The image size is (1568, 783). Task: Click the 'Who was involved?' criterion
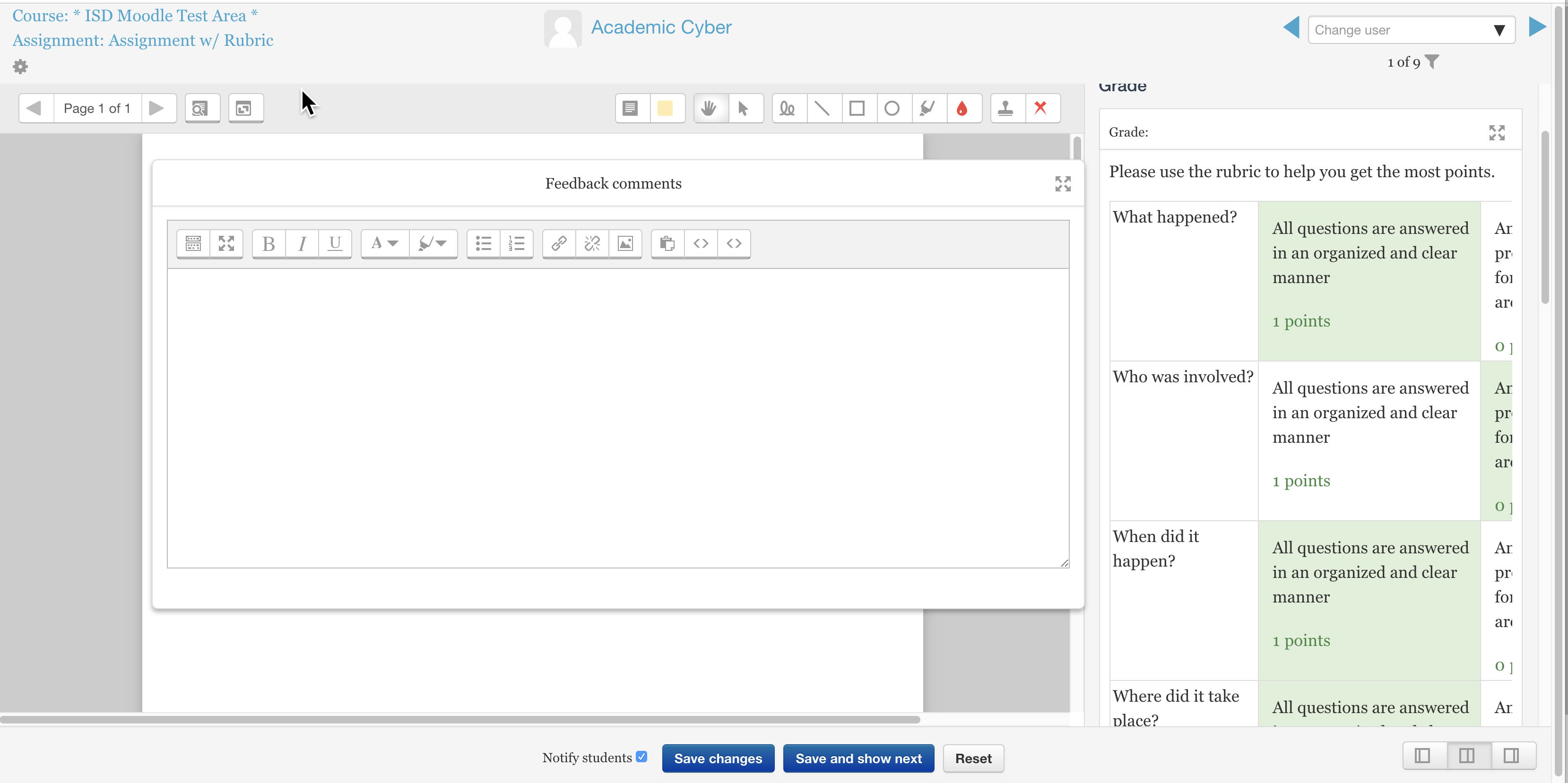[1183, 377]
